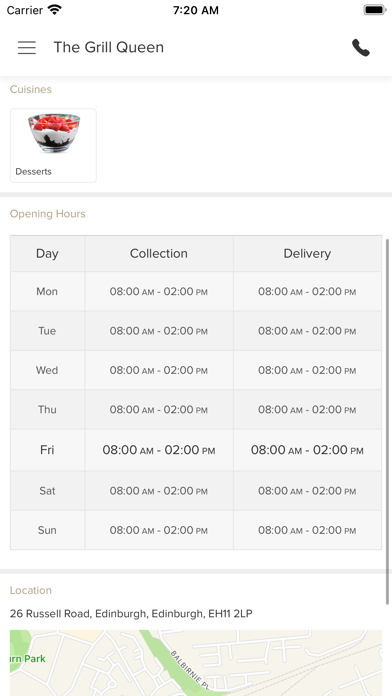Screen dimensions: 392x696
Task: Click the vertical scrollbar indicator
Action: coord(388,422)
